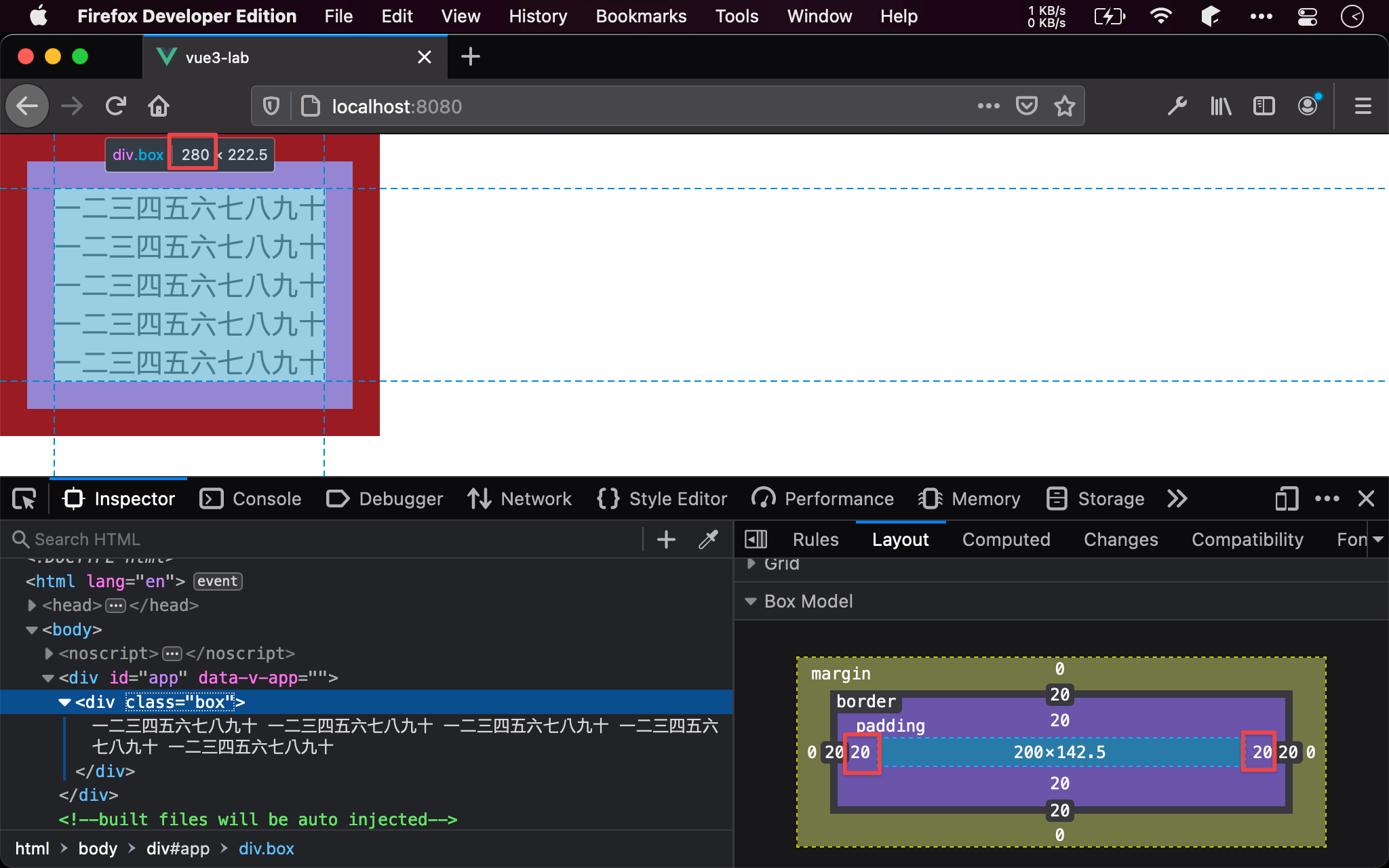Switch to the Computed sidebar tab

(x=1006, y=540)
